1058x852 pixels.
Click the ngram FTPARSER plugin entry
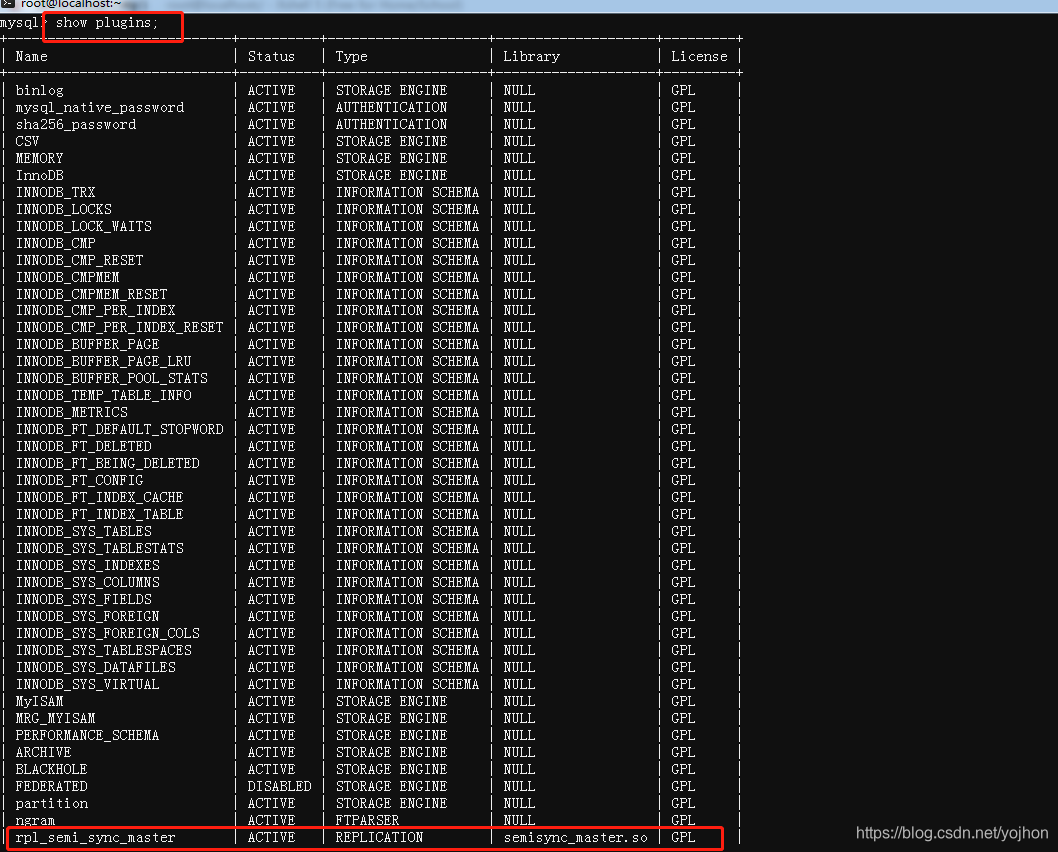tap(34, 820)
